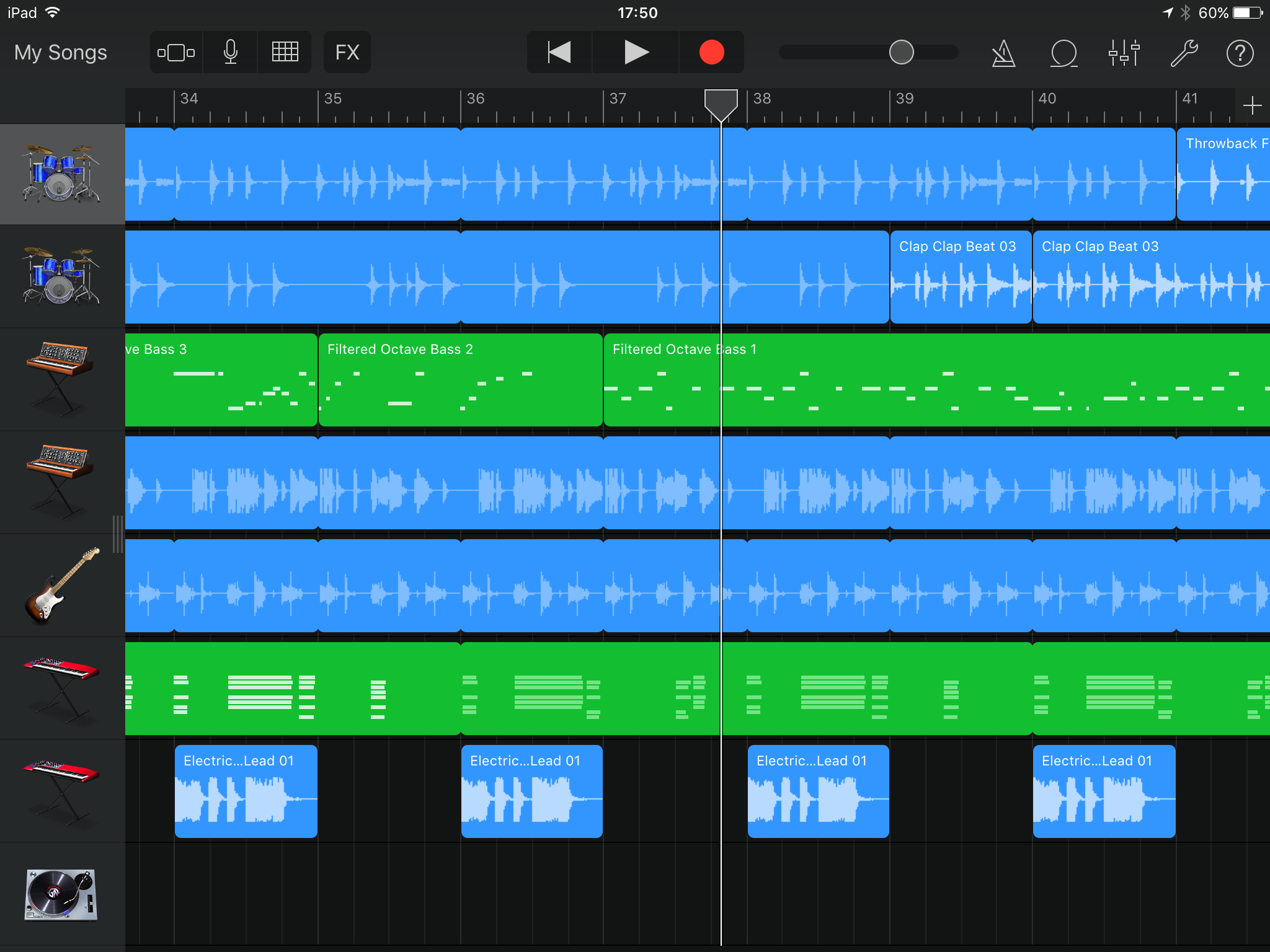Switch to tracks view button

click(x=176, y=53)
